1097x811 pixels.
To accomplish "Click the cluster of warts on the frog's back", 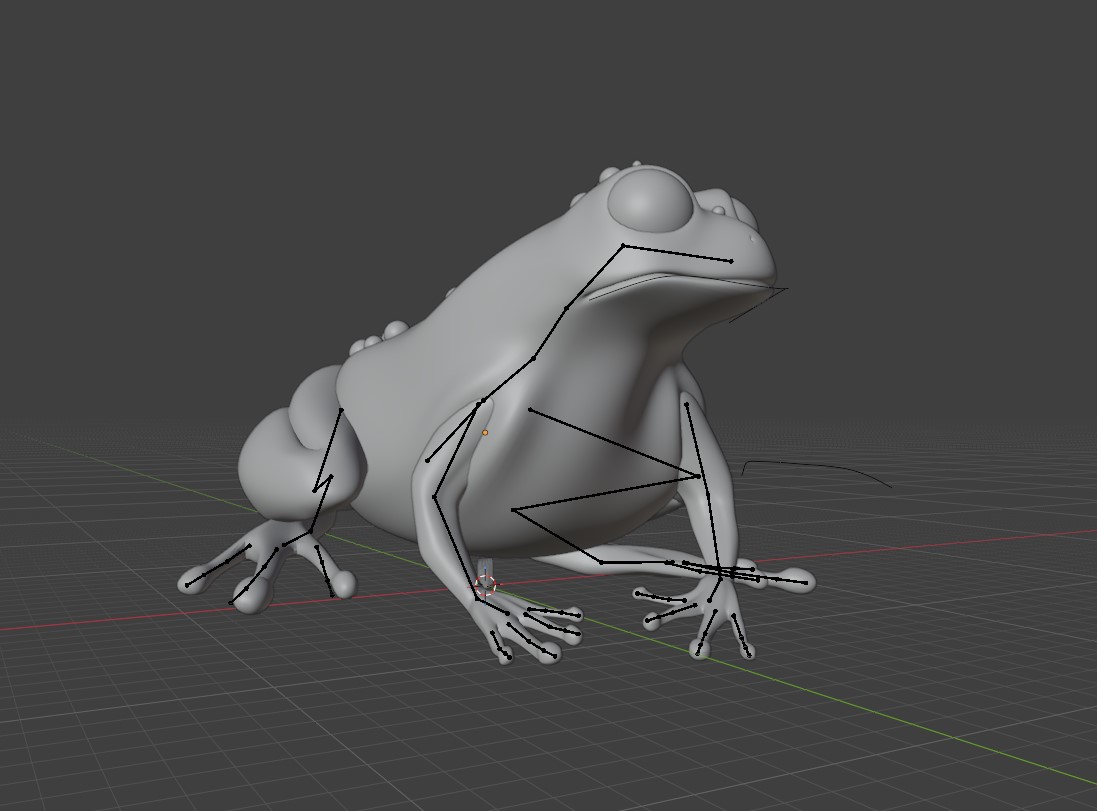I will tap(378, 337).
